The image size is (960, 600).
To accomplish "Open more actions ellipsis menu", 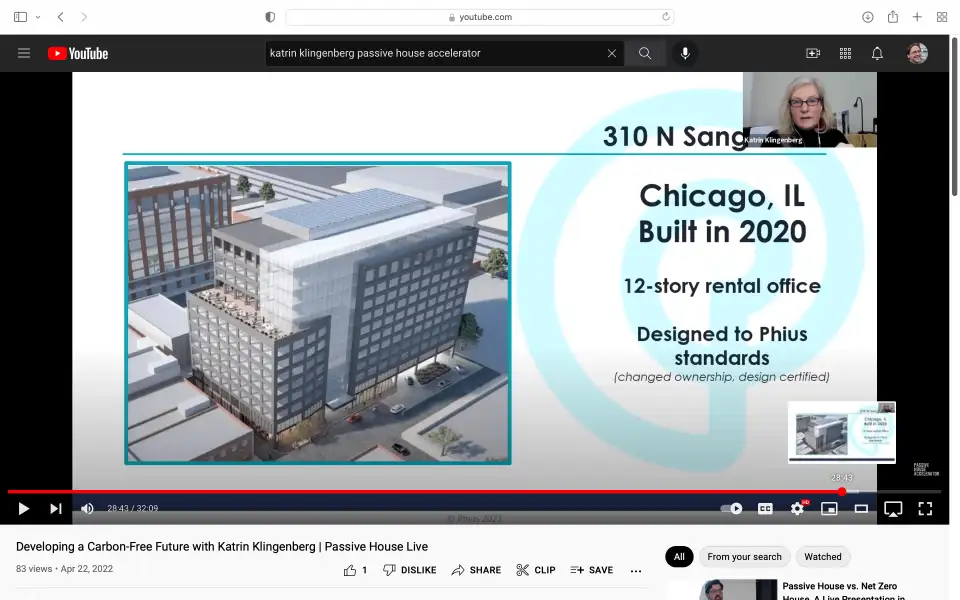I will (636, 570).
